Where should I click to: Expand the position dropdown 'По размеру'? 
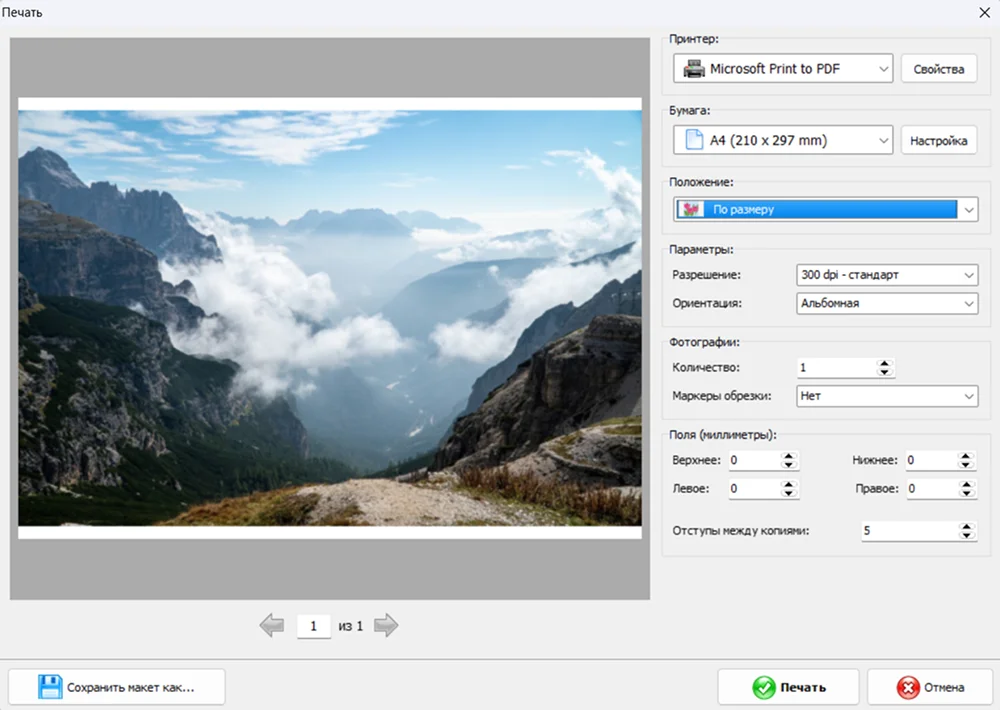[x=826, y=209]
